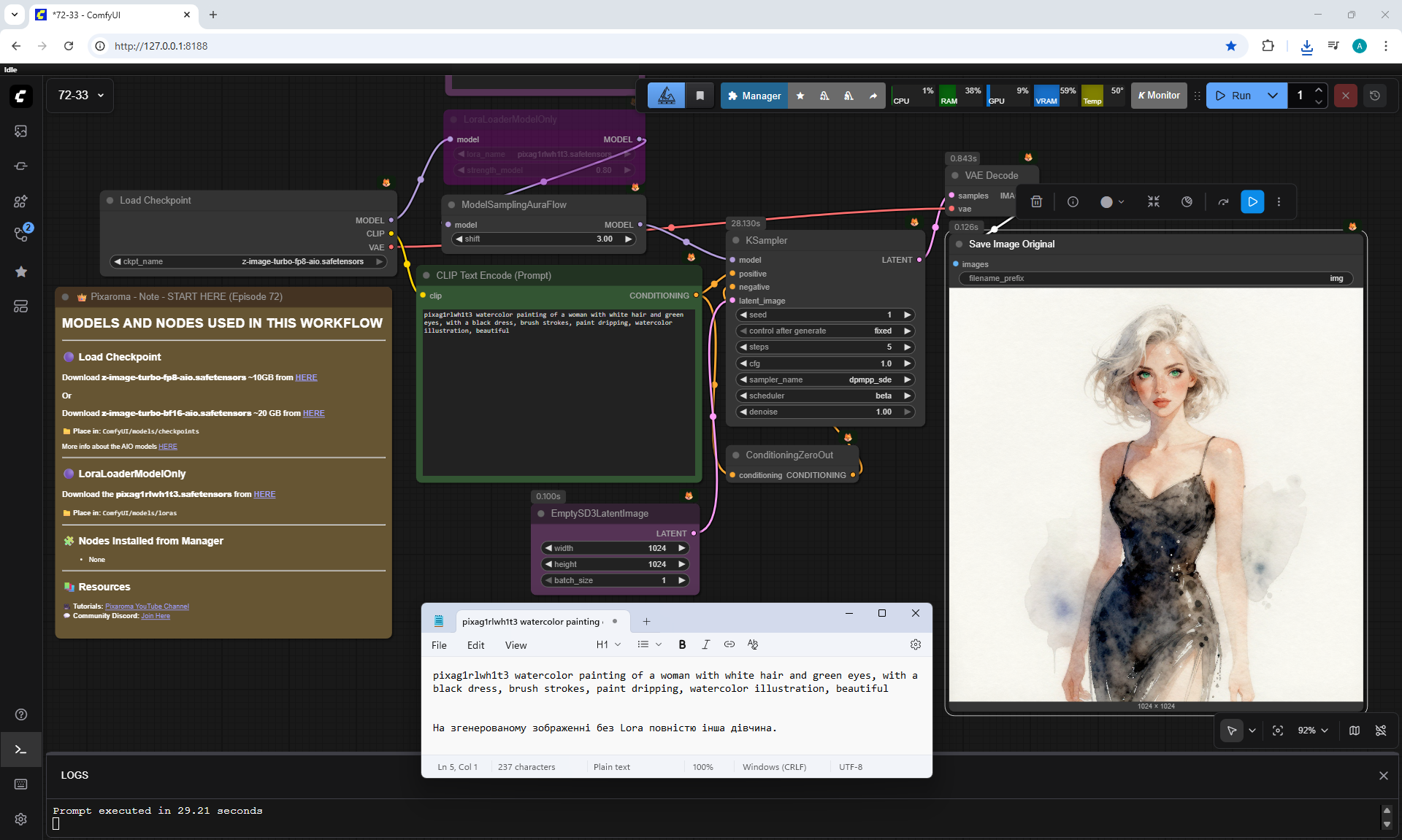This screenshot has height=840, width=1402.
Task: Toggle collapse dot on Load Checkpoint node
Action: [x=110, y=200]
